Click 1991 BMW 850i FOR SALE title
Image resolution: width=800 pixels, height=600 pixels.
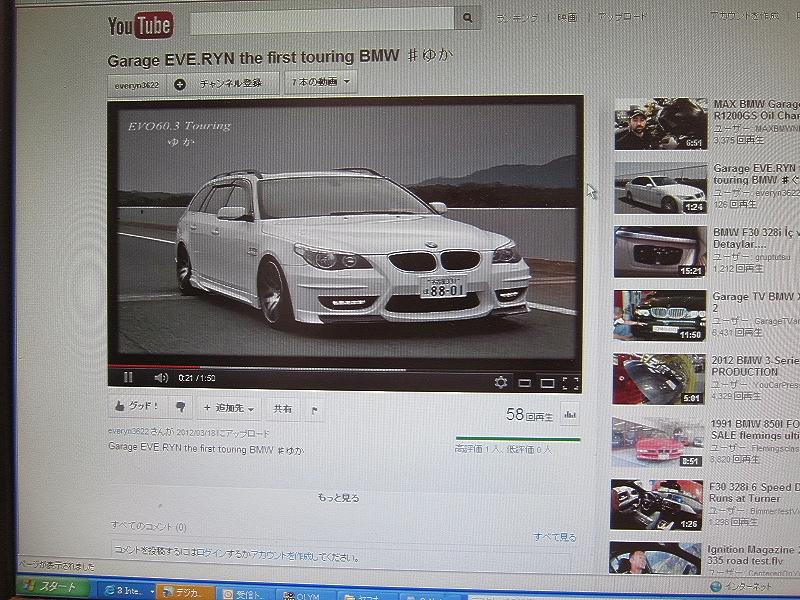click(755, 430)
